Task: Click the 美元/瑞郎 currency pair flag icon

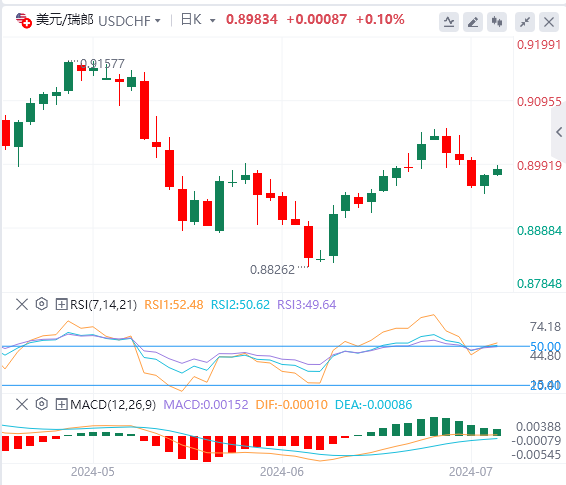Action: (x=24, y=21)
